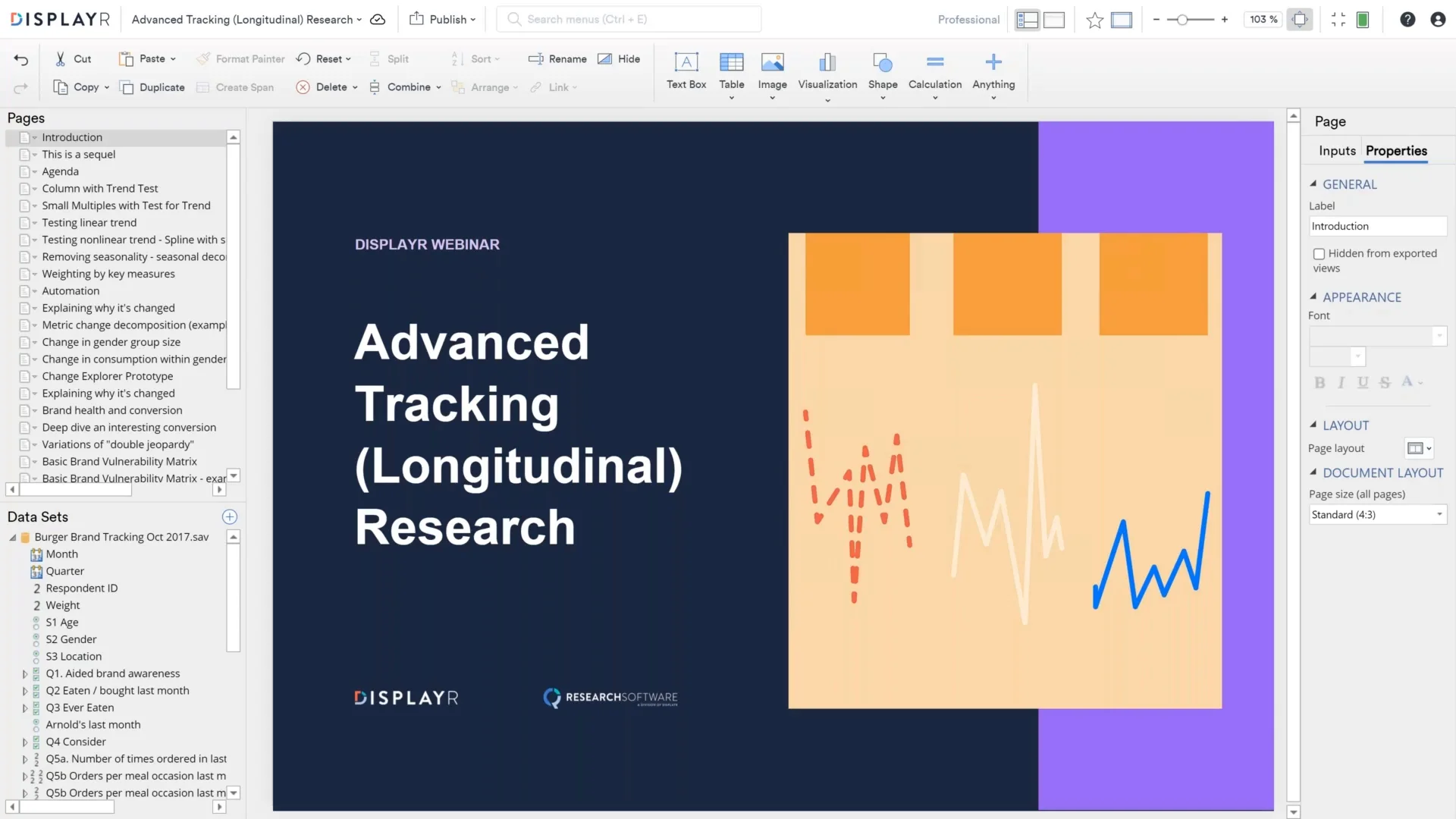Toggle the fit-to-screen zoom button

[1299, 20]
